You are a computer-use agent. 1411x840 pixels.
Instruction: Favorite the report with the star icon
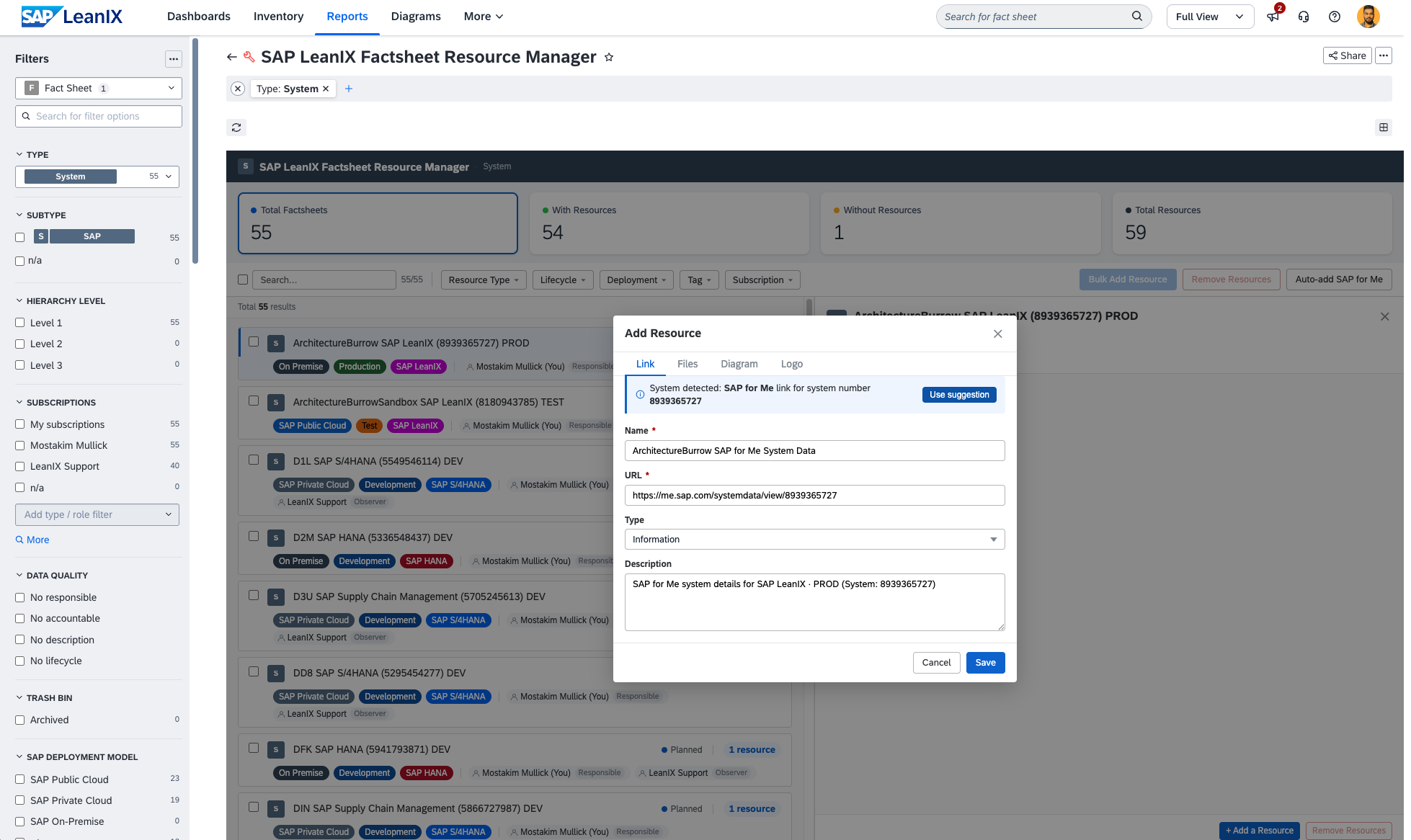tap(609, 57)
